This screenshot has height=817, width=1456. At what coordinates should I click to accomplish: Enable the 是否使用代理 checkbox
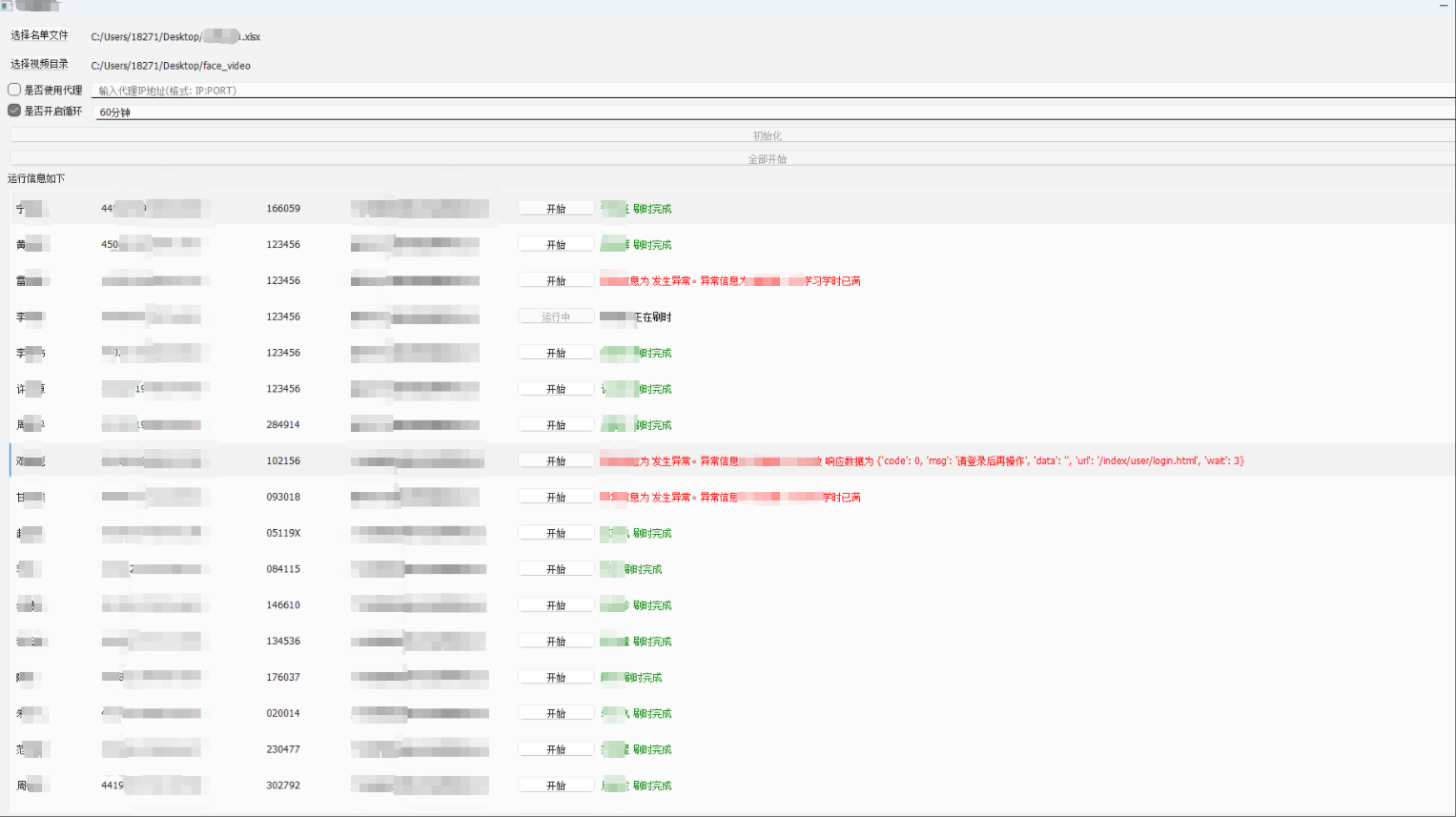(x=14, y=90)
